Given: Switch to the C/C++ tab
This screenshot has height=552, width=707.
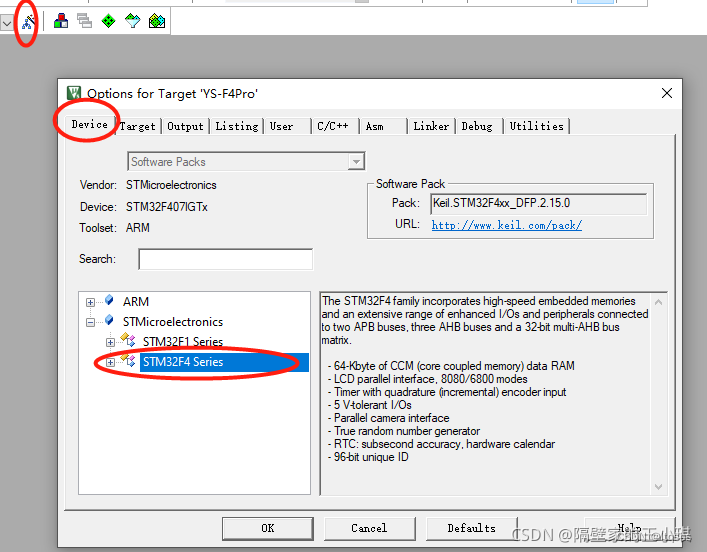Looking at the screenshot, I should tap(333, 126).
